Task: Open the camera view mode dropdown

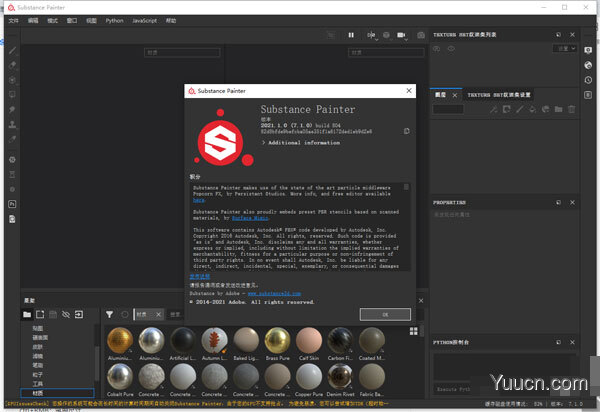Action: click(x=401, y=35)
